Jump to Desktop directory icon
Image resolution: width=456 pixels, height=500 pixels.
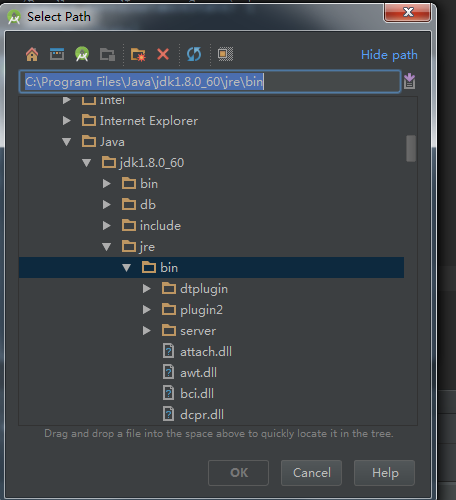[x=57, y=54]
